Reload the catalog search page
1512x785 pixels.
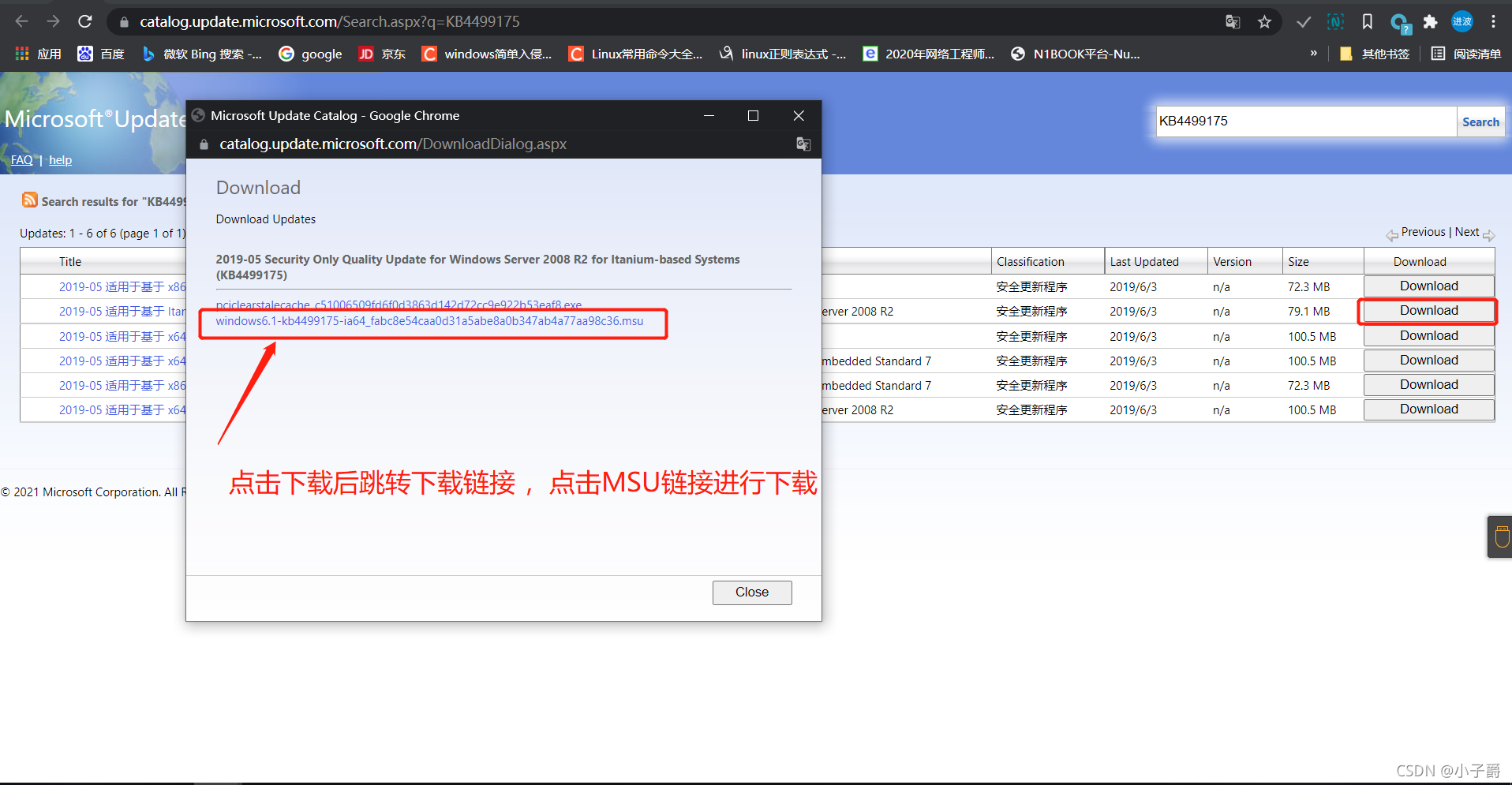[85, 21]
